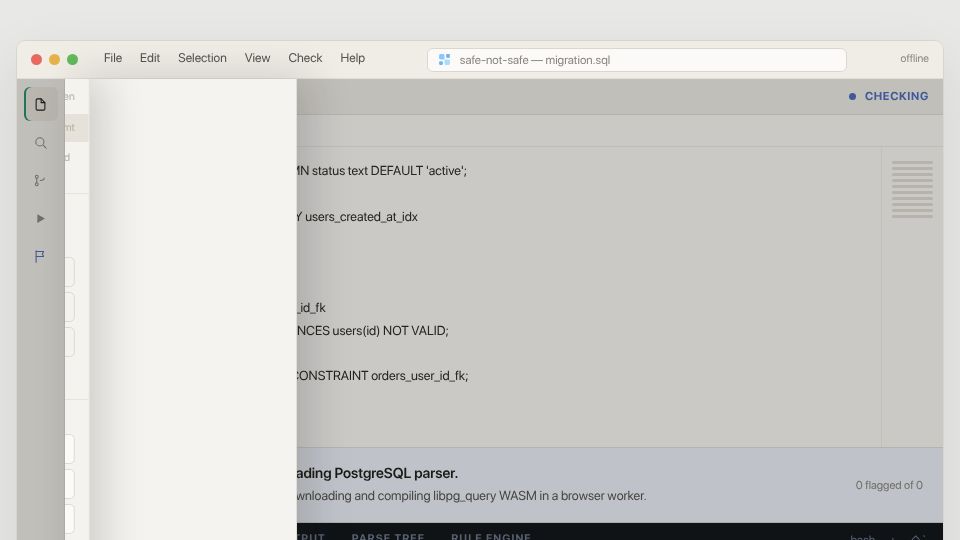Open the Help menu
Image resolution: width=960 pixels, height=540 pixels.
tap(353, 58)
